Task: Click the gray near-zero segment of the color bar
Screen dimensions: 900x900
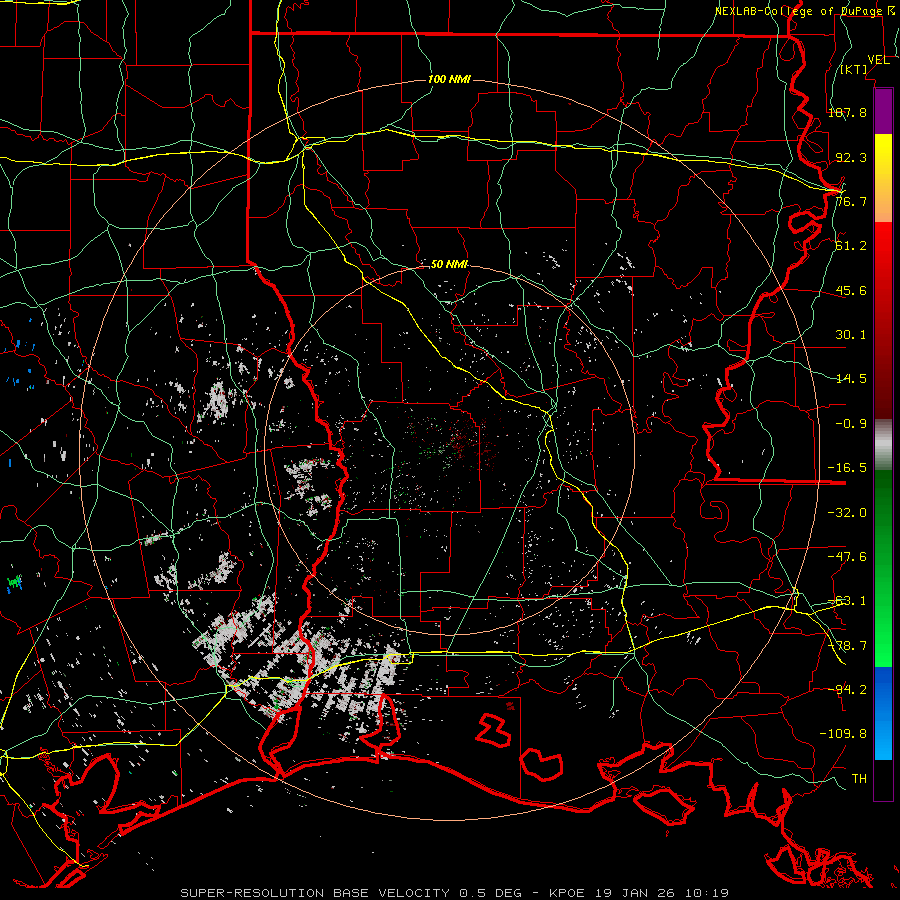Action: point(883,445)
